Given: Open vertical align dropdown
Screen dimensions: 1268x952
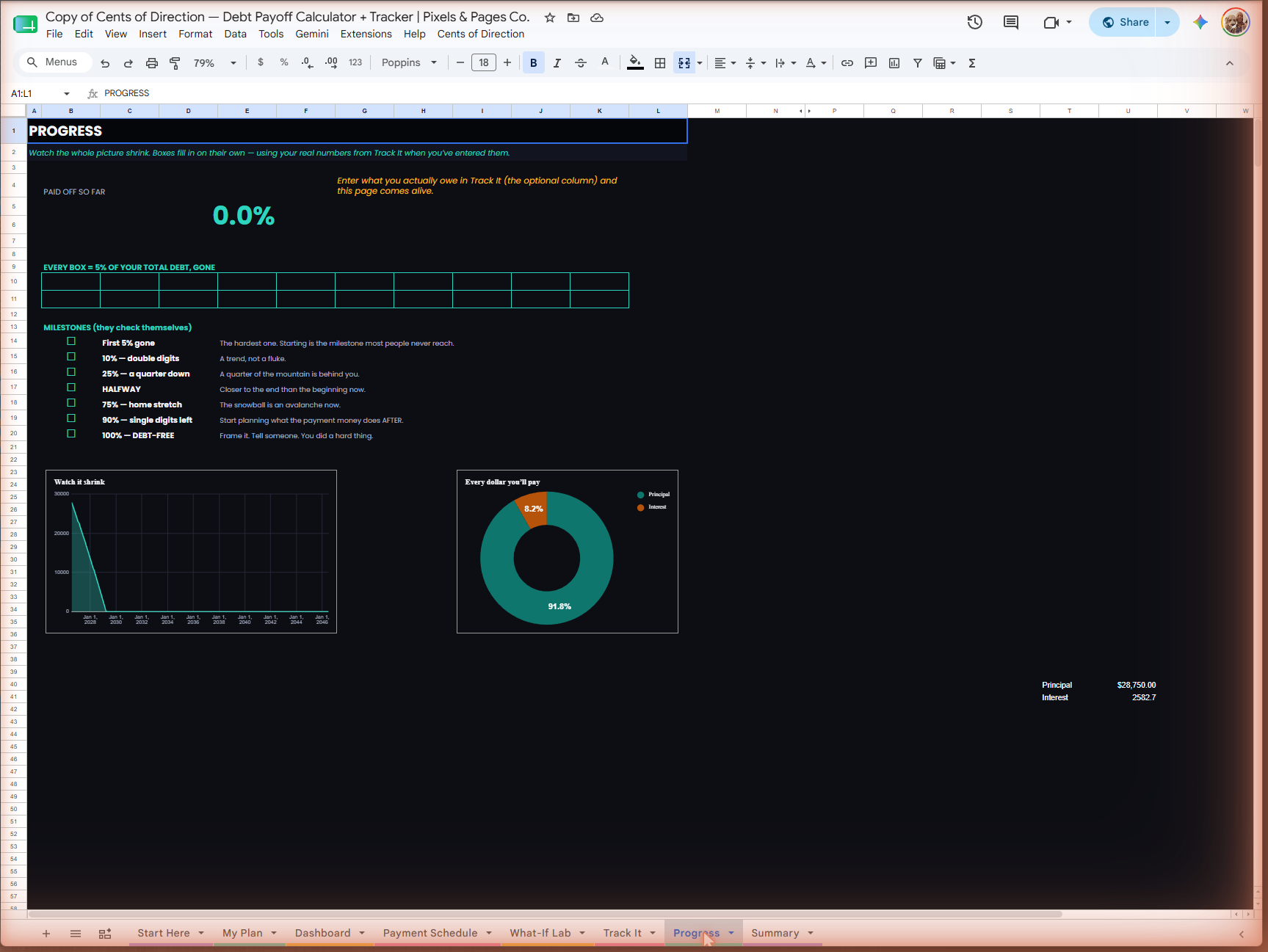Looking at the screenshot, I should tap(756, 63).
